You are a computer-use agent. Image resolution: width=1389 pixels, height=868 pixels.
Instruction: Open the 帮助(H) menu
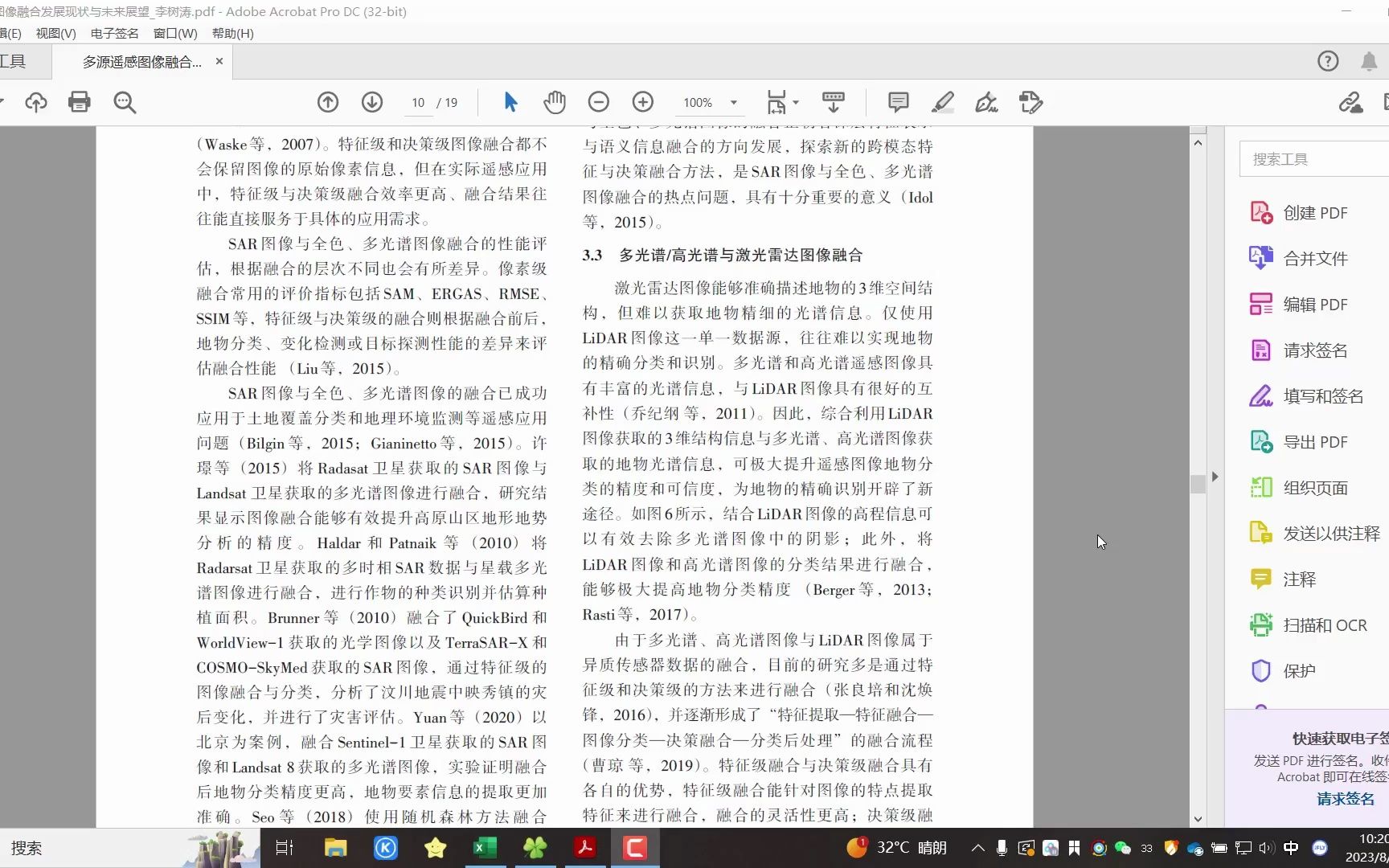231,33
